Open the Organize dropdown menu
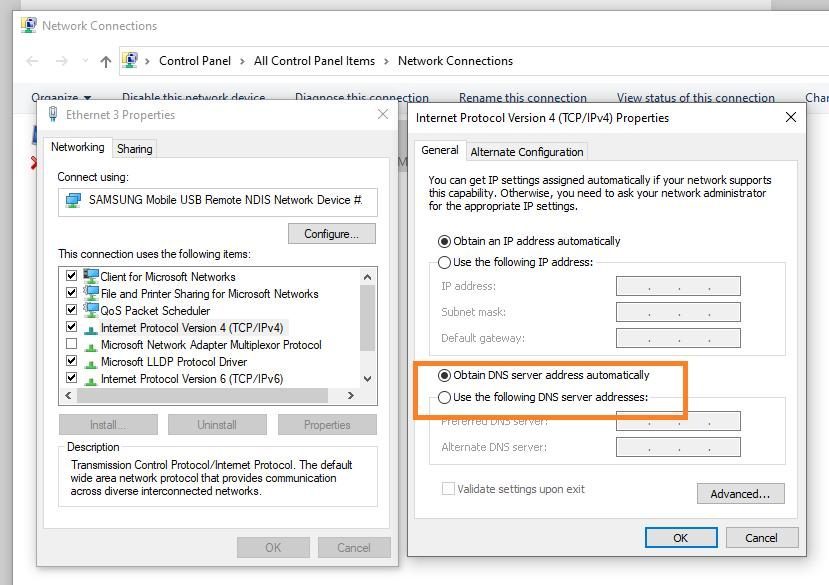This screenshot has width=829, height=585. 61,97
